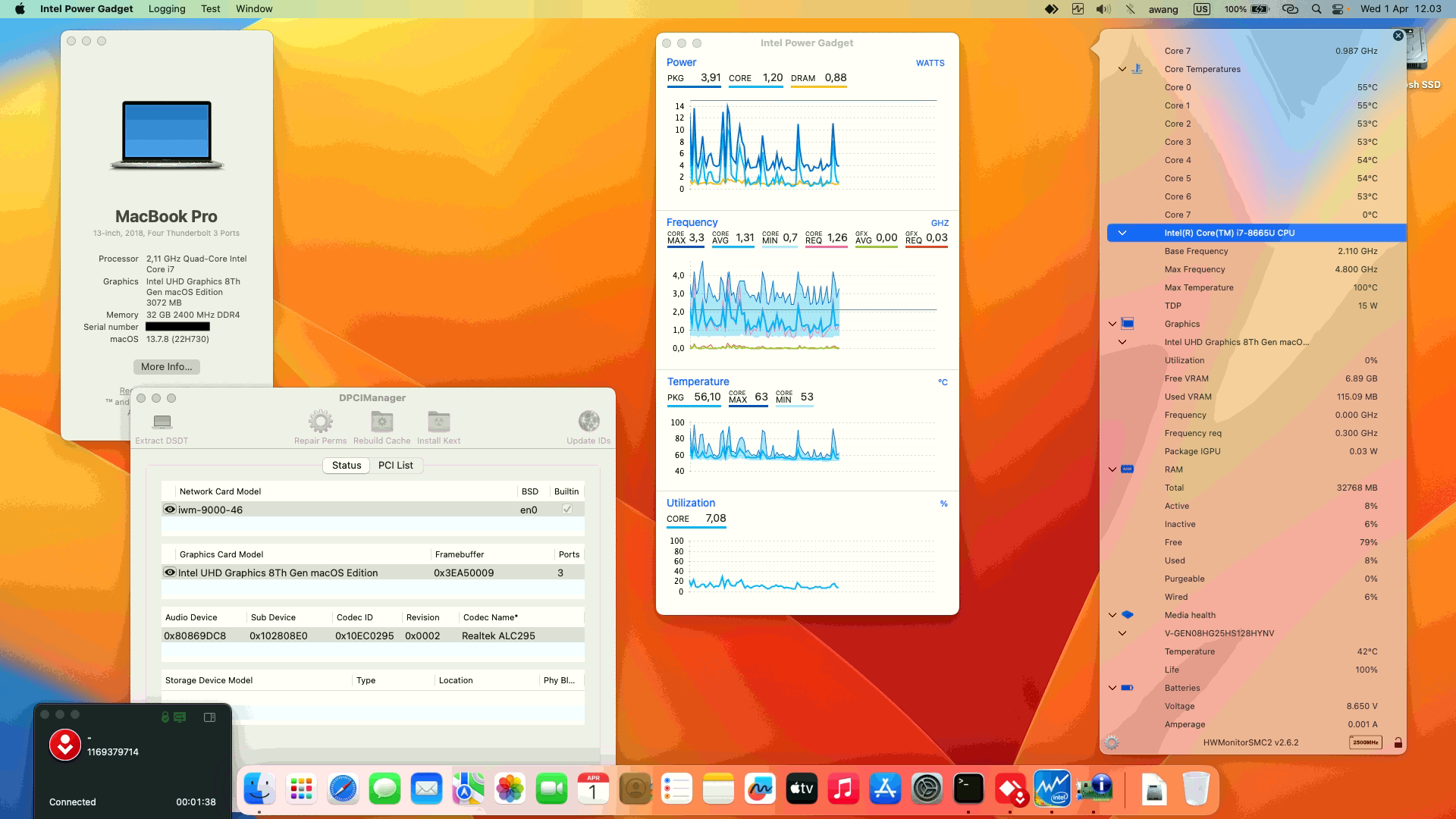Image resolution: width=1456 pixels, height=819 pixels.
Task: Open the Logging menu
Action: click(167, 9)
